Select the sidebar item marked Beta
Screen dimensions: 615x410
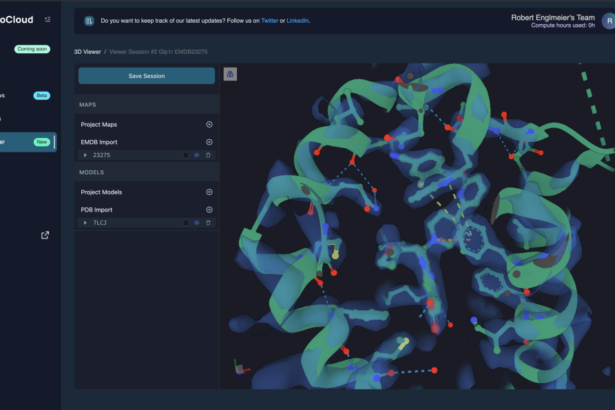tap(20, 96)
